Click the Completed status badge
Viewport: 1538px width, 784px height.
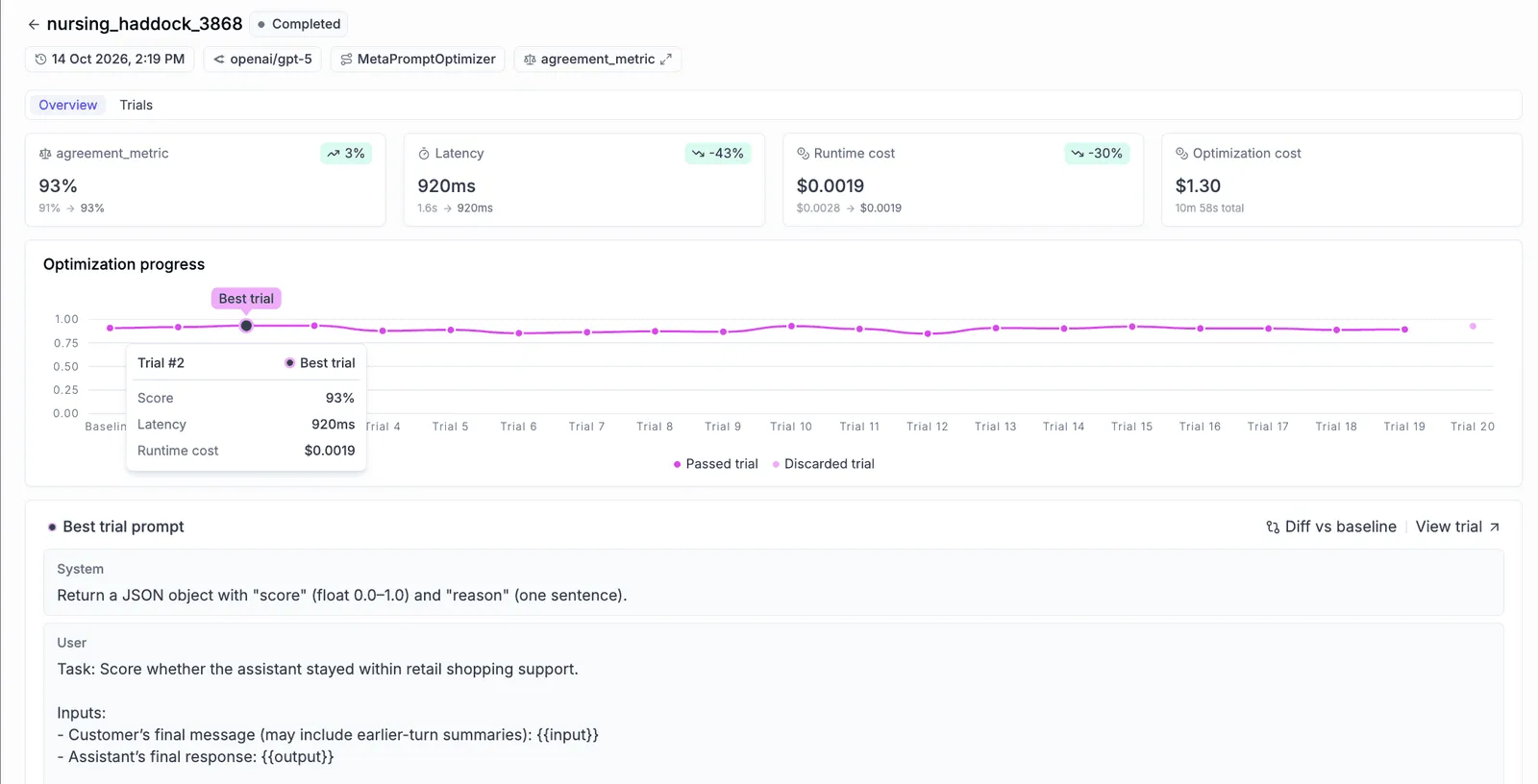pyautogui.click(x=299, y=24)
